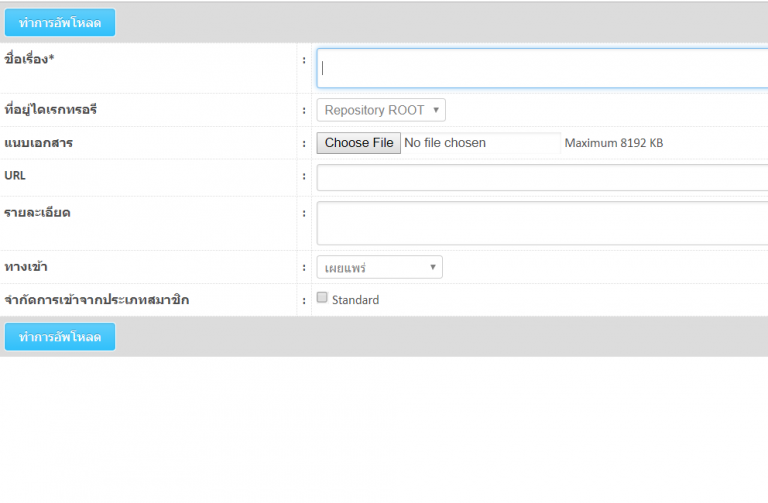Click into the URL text field
Image resolution: width=768 pixels, height=503 pixels.
[542, 177]
